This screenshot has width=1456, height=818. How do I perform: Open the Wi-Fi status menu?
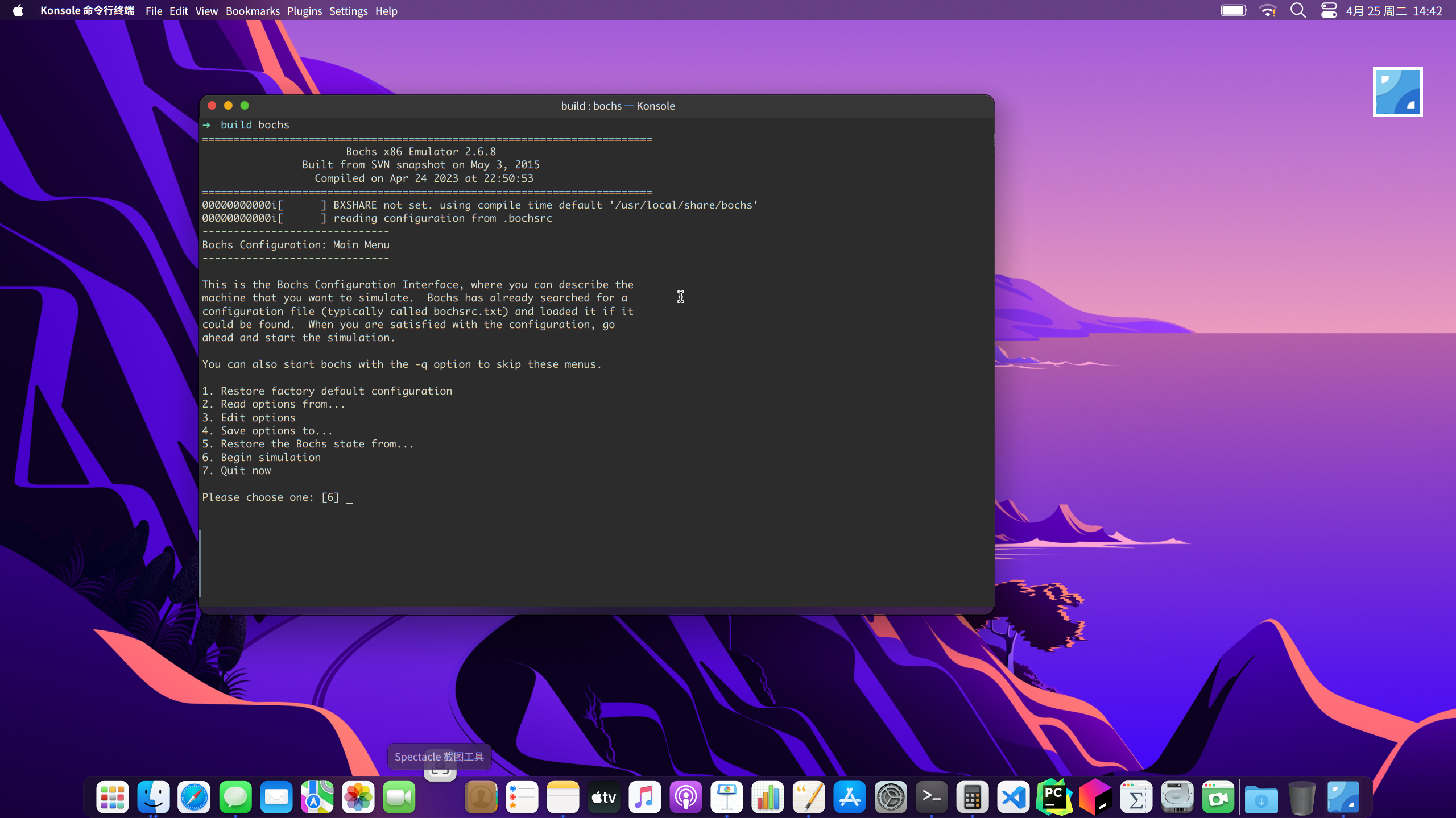[1268, 11]
